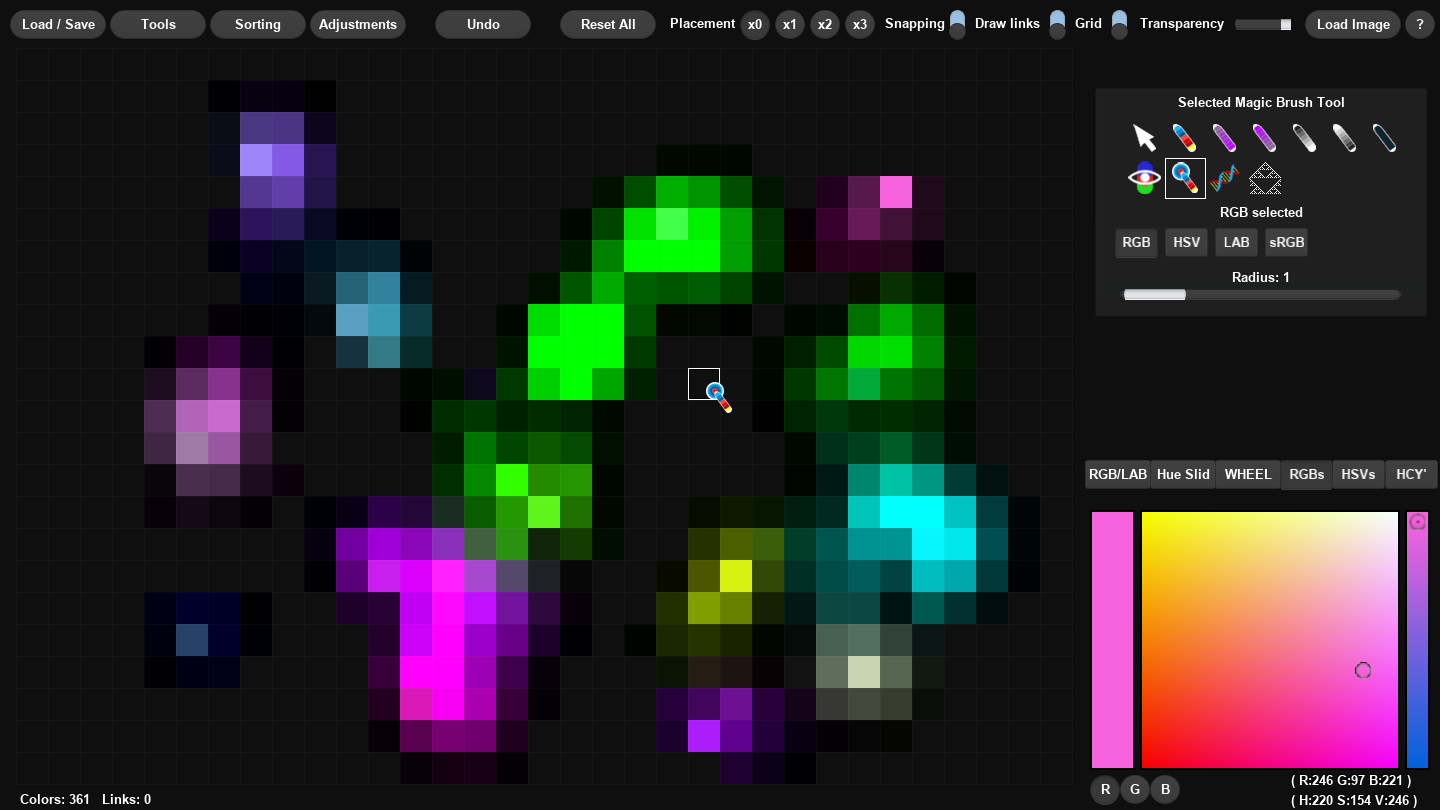Viewport: 1440px width, 810px height.
Task: Select the dark navy brush tool
Action: pyautogui.click(x=1384, y=137)
